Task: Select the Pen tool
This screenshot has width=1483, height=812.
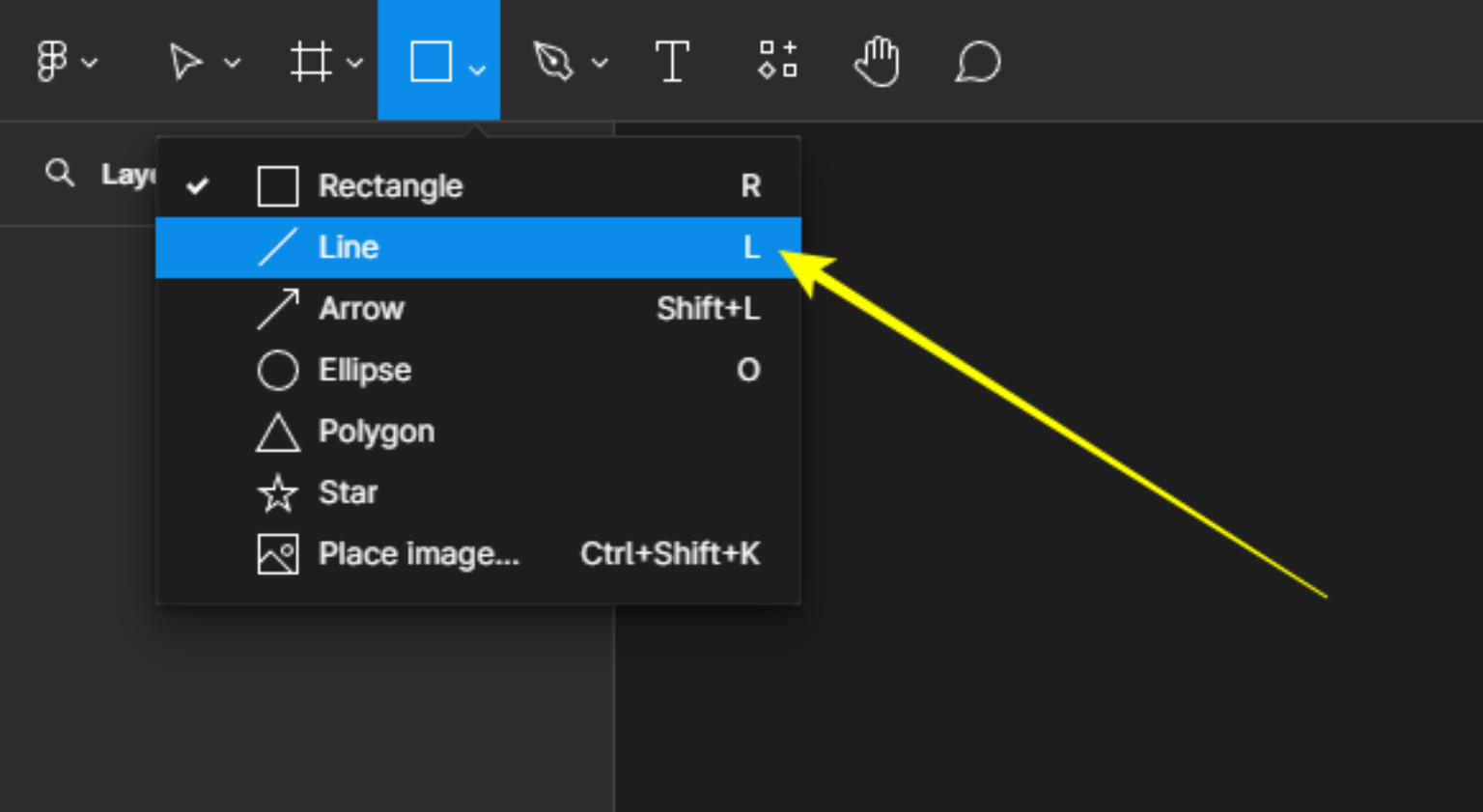Action: [553, 62]
